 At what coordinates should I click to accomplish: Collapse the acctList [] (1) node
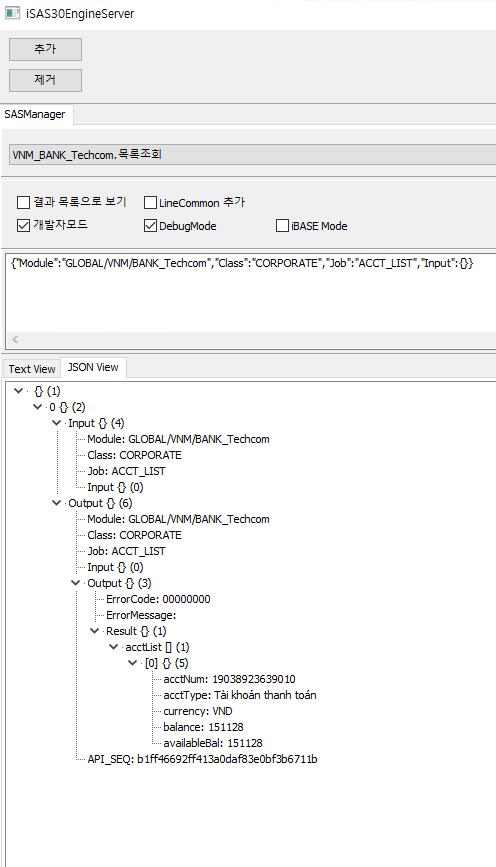113,647
